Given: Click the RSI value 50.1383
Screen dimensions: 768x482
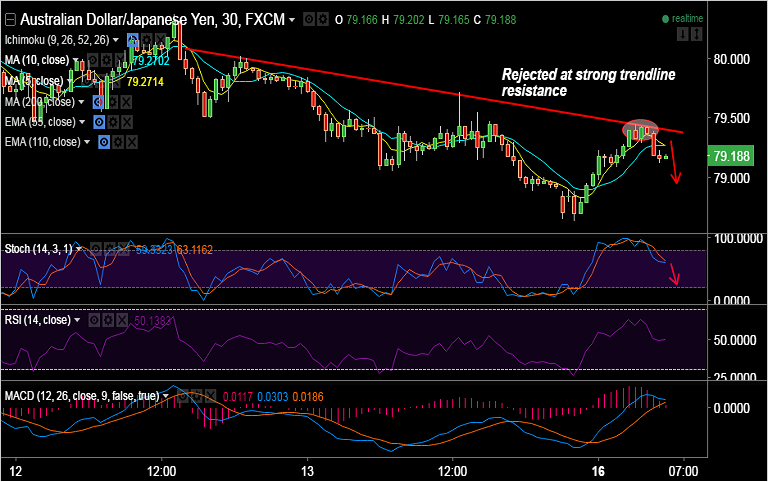Looking at the screenshot, I should pos(153,321).
